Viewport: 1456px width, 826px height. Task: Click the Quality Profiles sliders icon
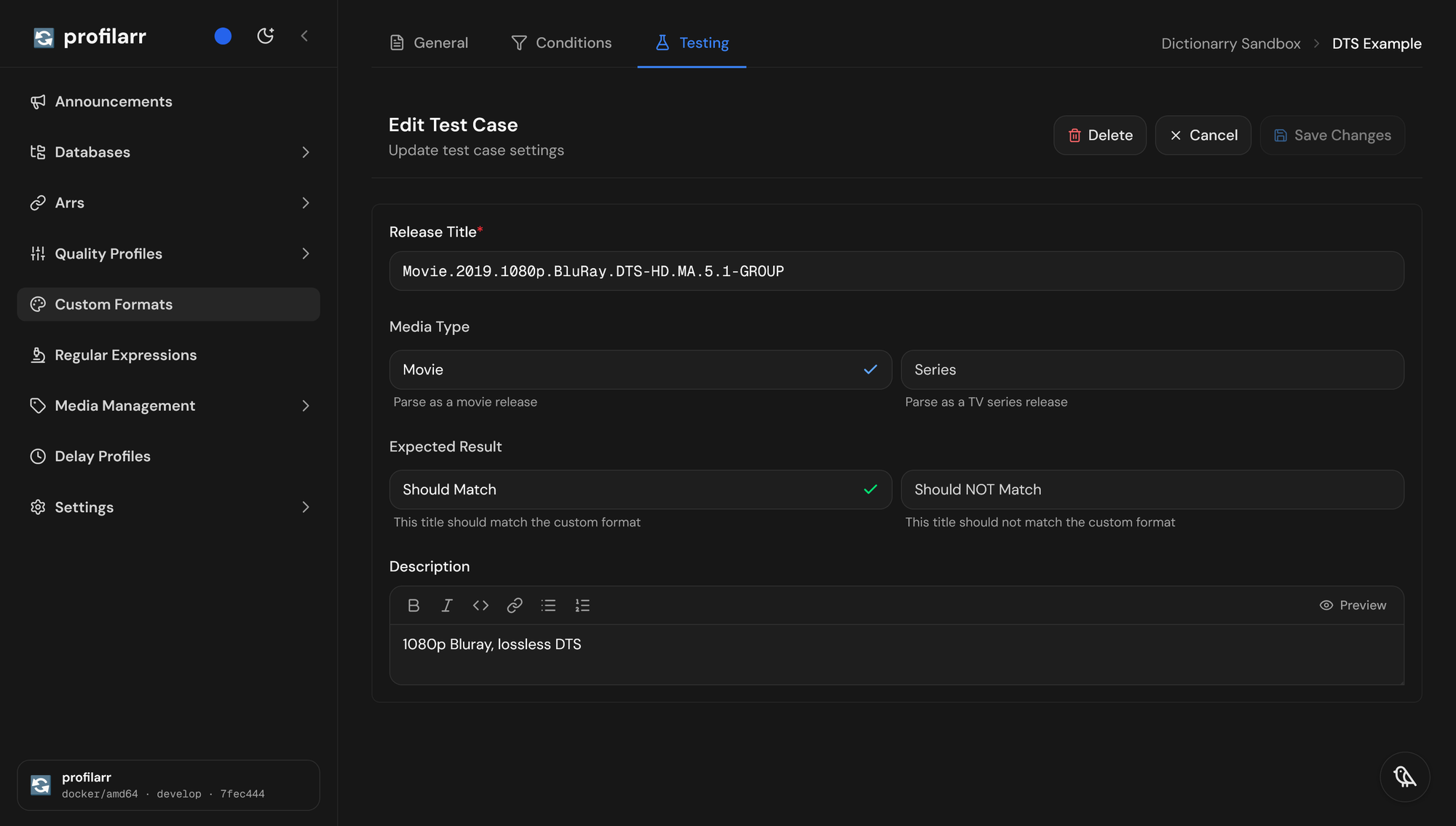[38, 253]
